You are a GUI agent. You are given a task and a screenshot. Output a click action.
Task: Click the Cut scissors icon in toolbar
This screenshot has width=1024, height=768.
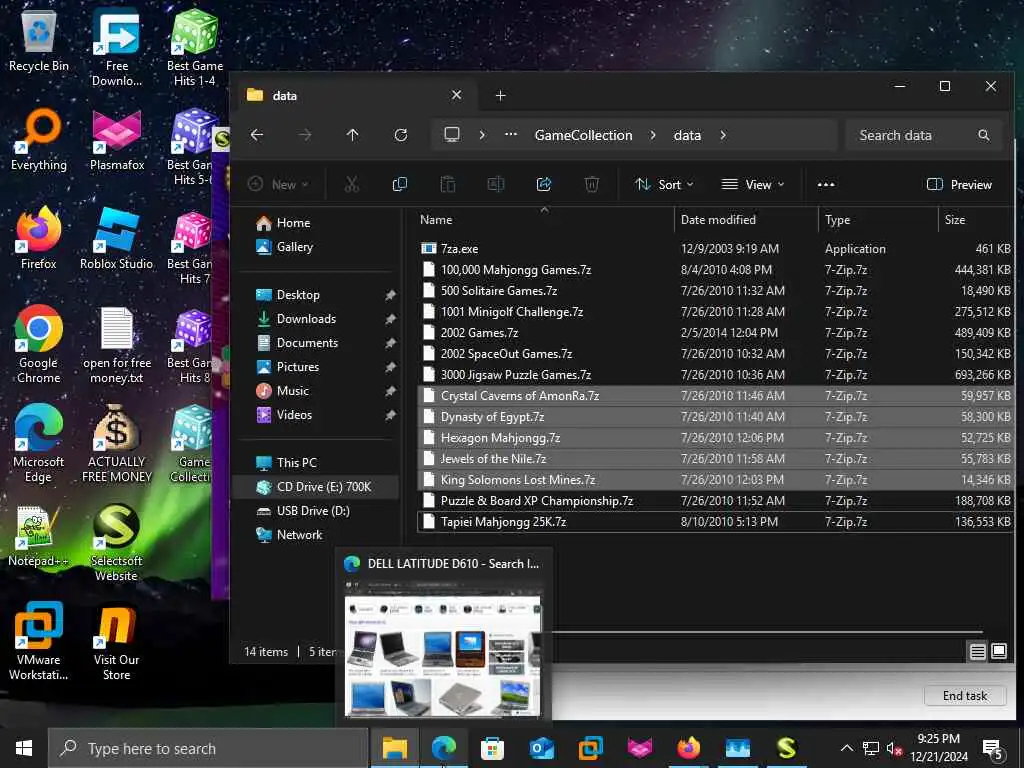pos(352,185)
